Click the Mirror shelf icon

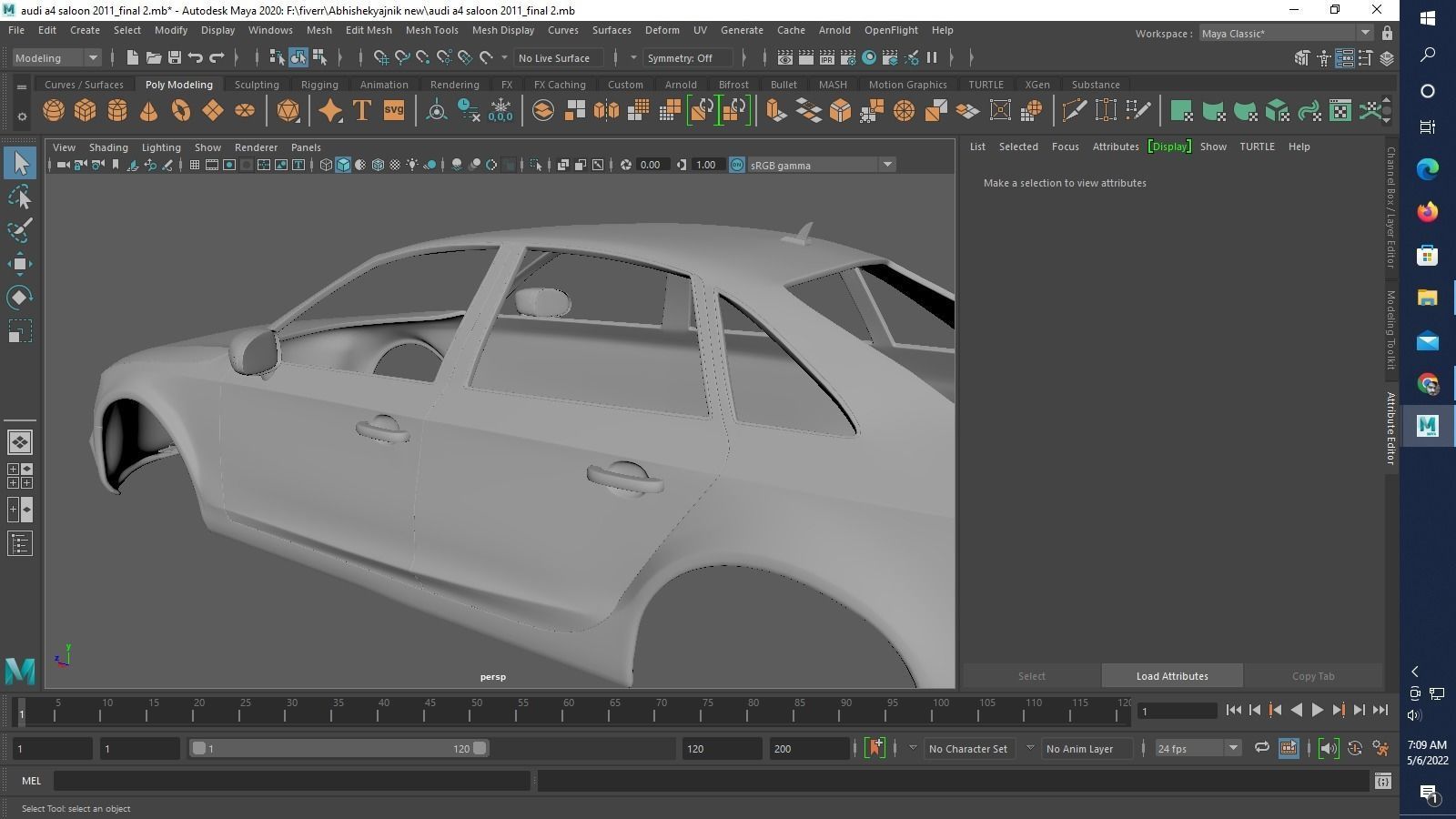606,111
